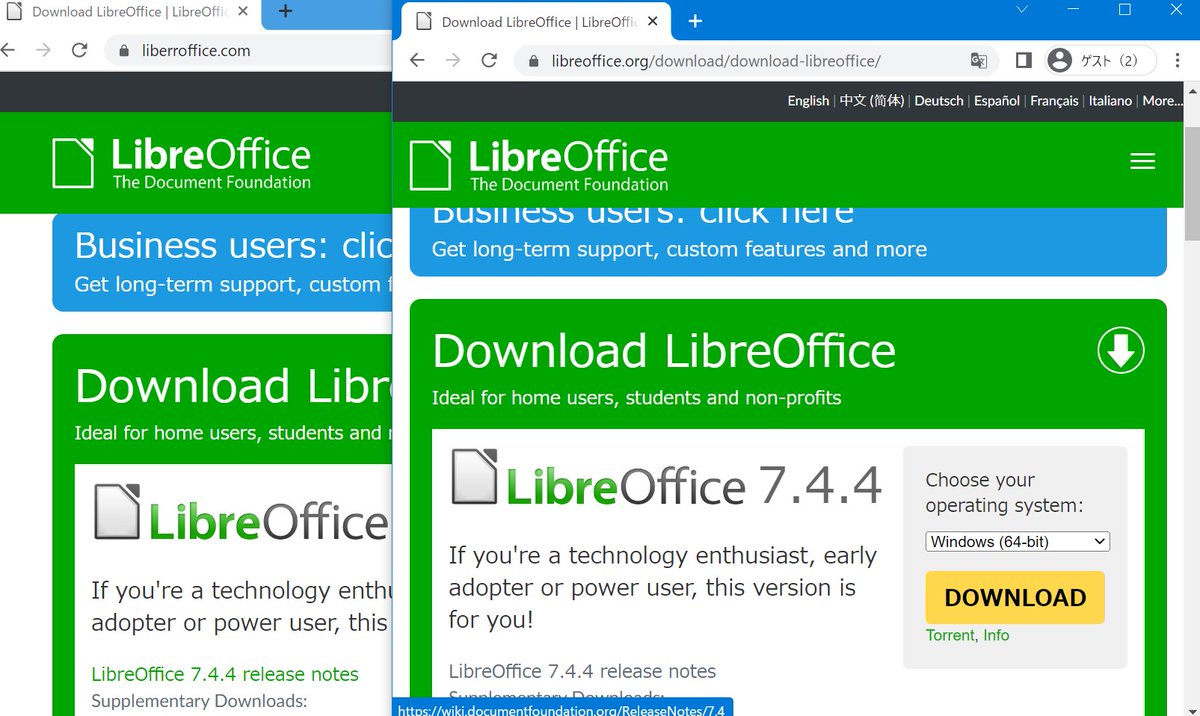Close the tab in the back browser window

[x=243, y=11]
